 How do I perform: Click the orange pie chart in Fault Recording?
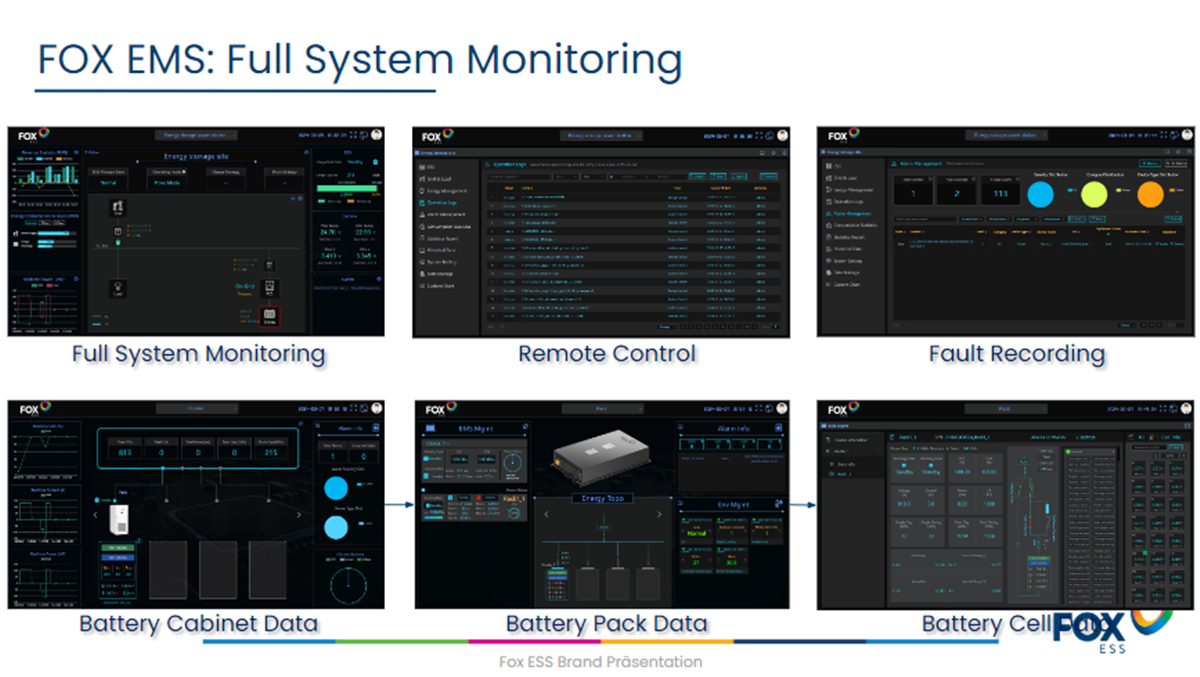(1150, 193)
